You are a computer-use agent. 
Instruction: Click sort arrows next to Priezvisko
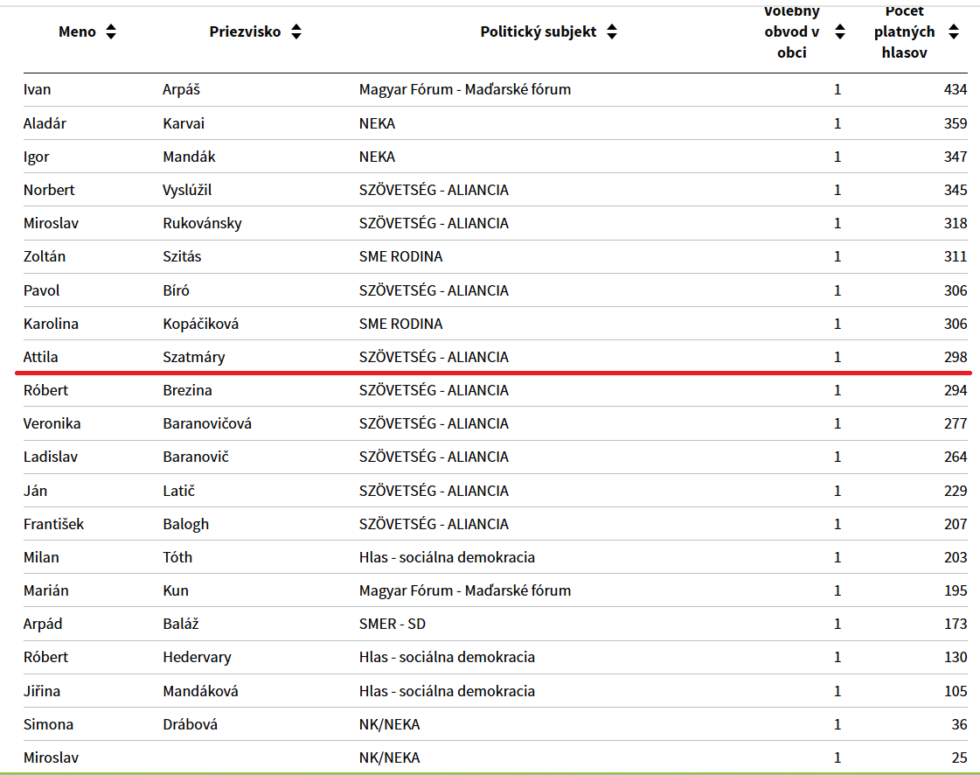[296, 32]
